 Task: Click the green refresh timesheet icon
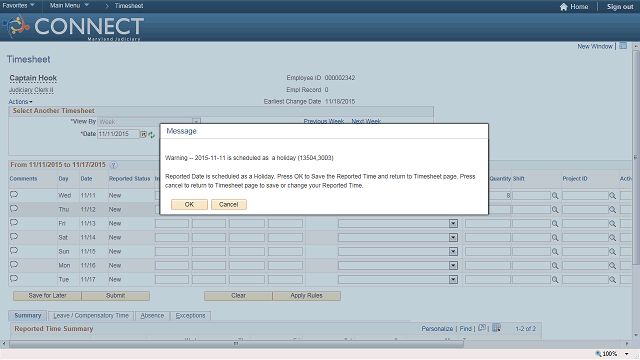(x=151, y=134)
